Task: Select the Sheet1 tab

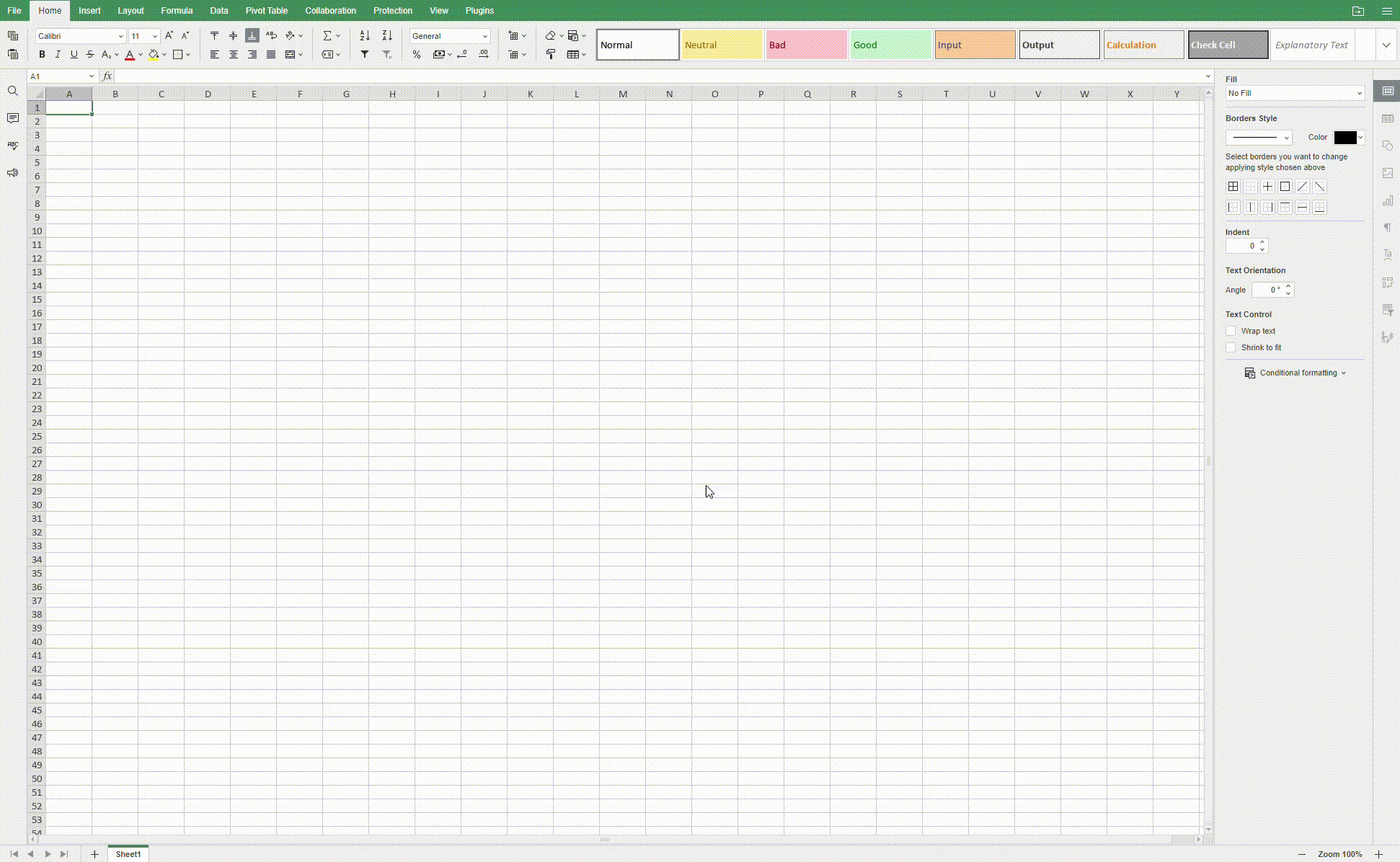Action: [128, 854]
